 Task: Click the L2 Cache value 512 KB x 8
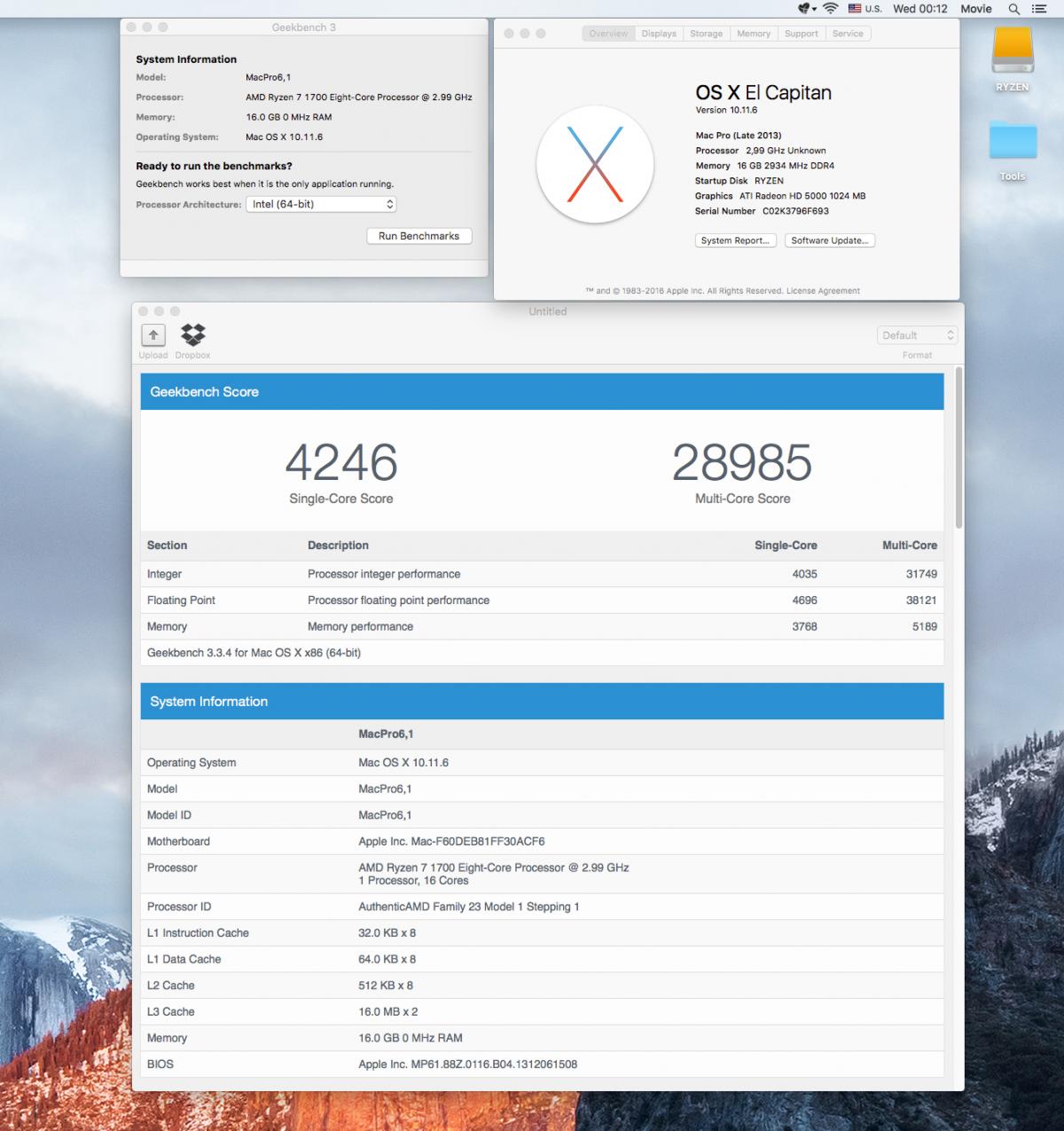386,986
